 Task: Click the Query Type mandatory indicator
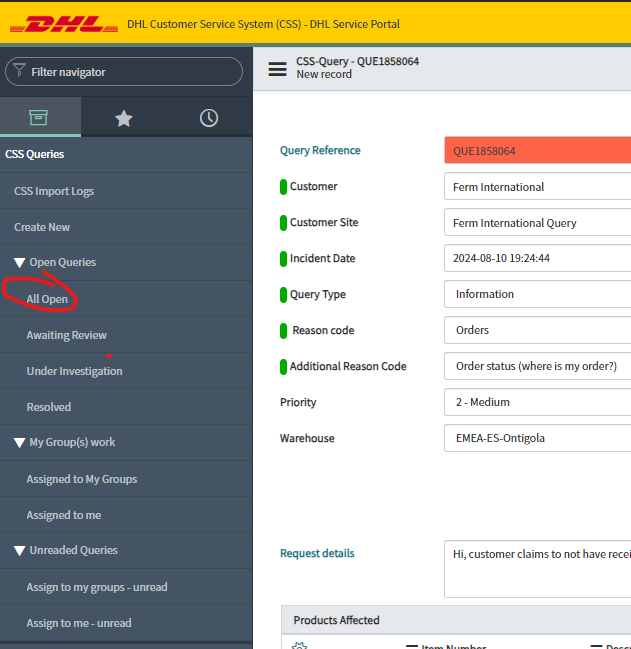pos(283,295)
